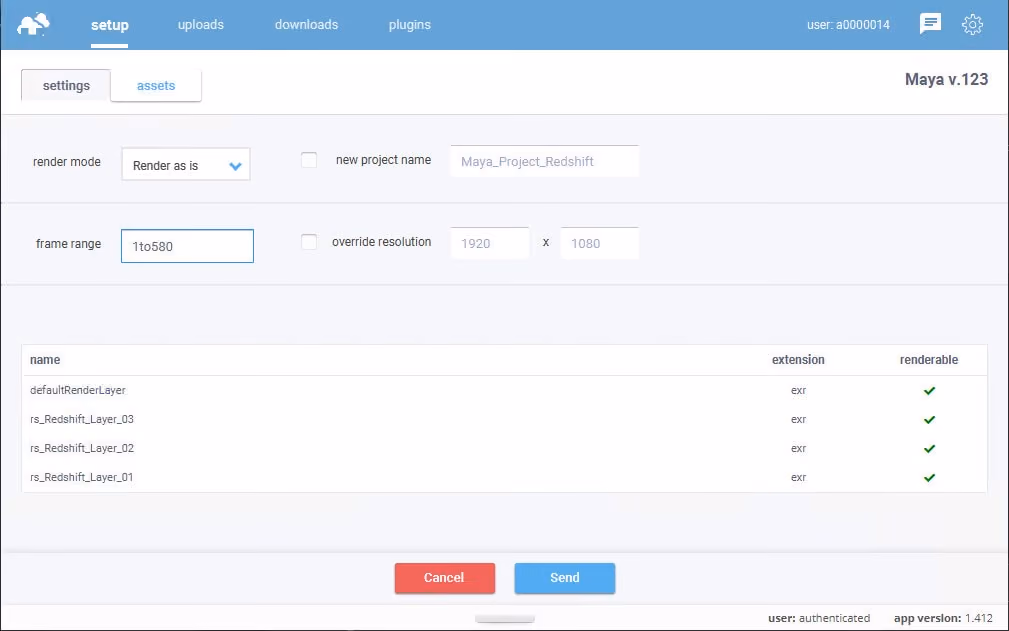Click renderable checkmark for defaultRenderLayer
This screenshot has width=1009, height=631.
coord(929,390)
